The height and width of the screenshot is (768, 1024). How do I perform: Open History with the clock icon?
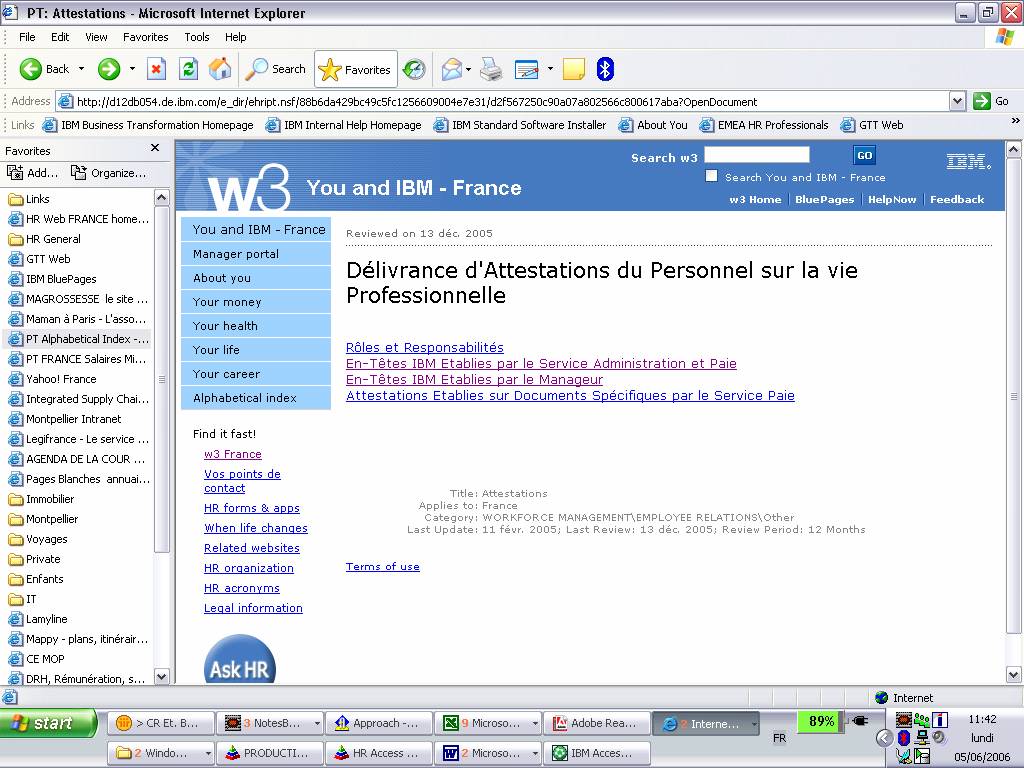click(414, 69)
